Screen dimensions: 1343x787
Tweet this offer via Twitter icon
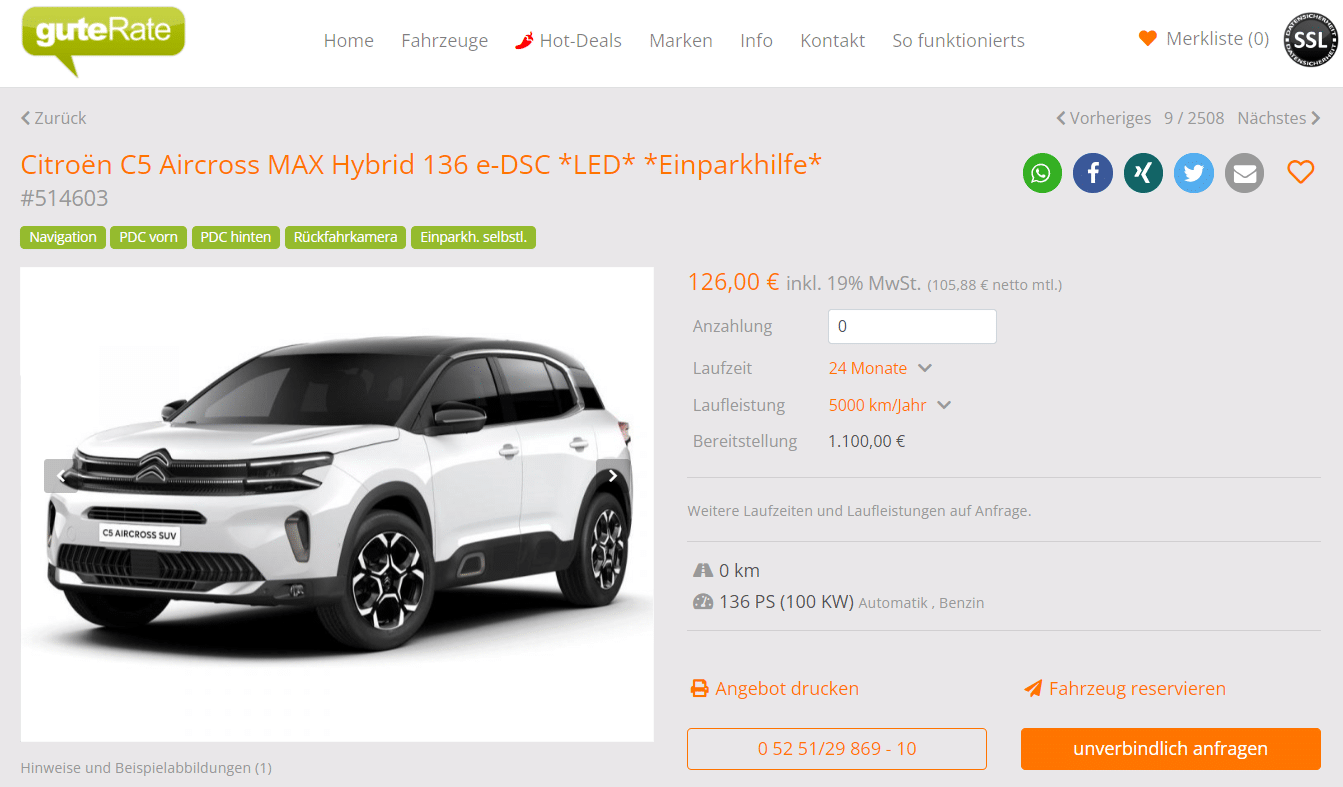[x=1194, y=173]
